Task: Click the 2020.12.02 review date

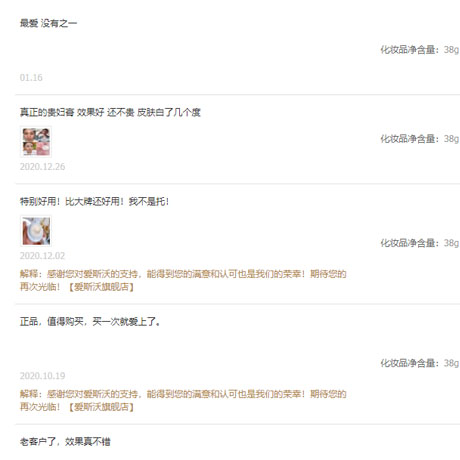Action: [42, 256]
